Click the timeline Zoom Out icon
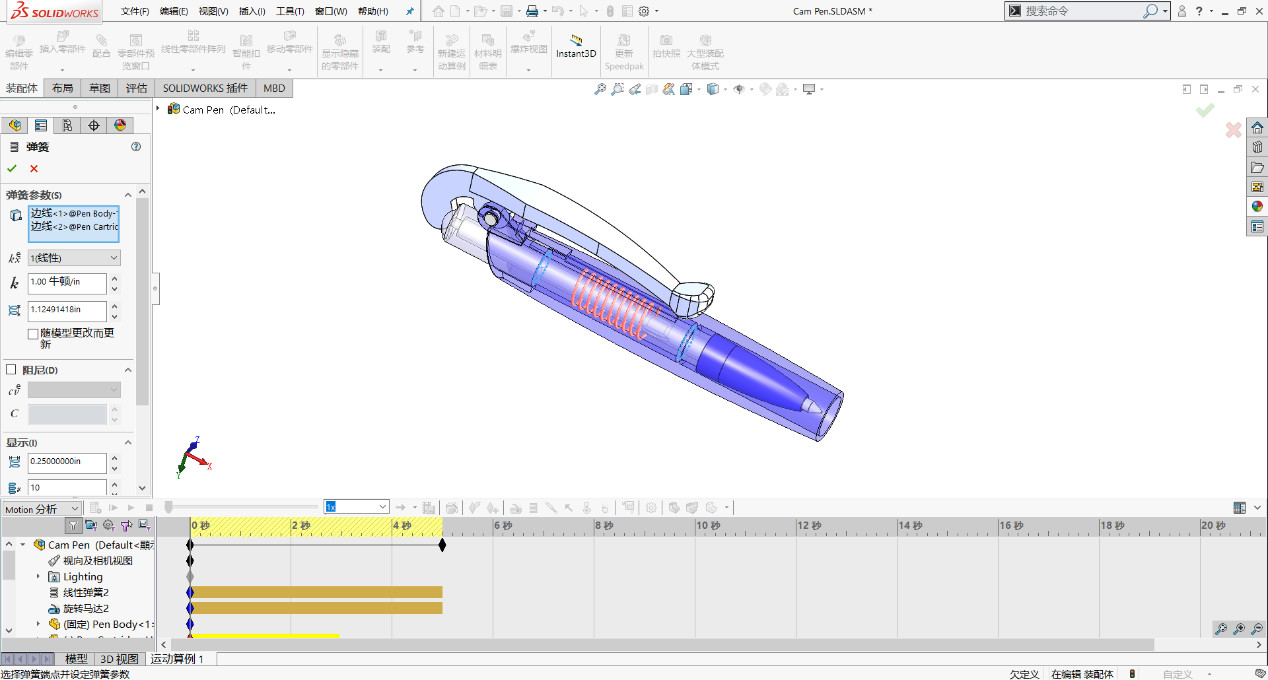This screenshot has height=680, width=1268. (1257, 629)
